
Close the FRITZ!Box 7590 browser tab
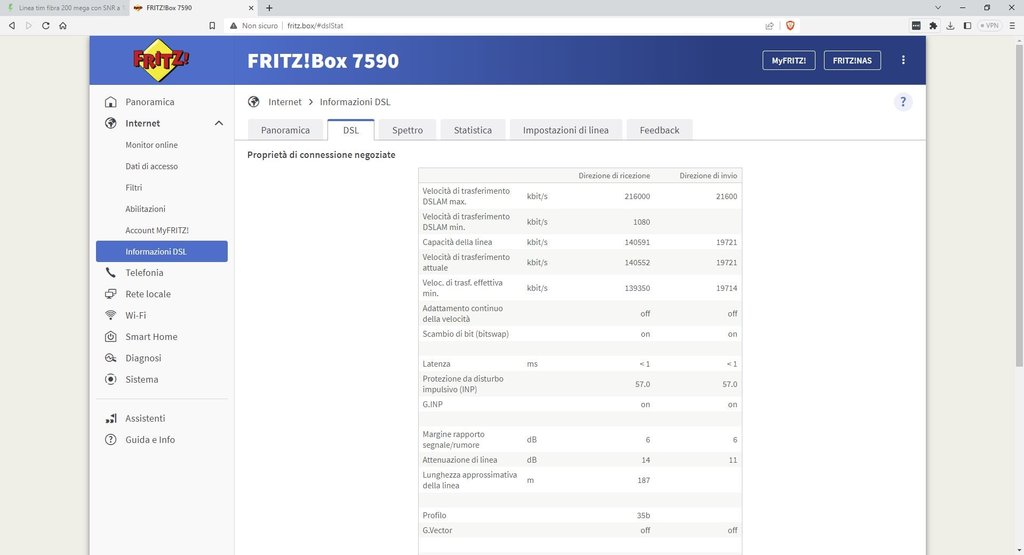(x=251, y=8)
